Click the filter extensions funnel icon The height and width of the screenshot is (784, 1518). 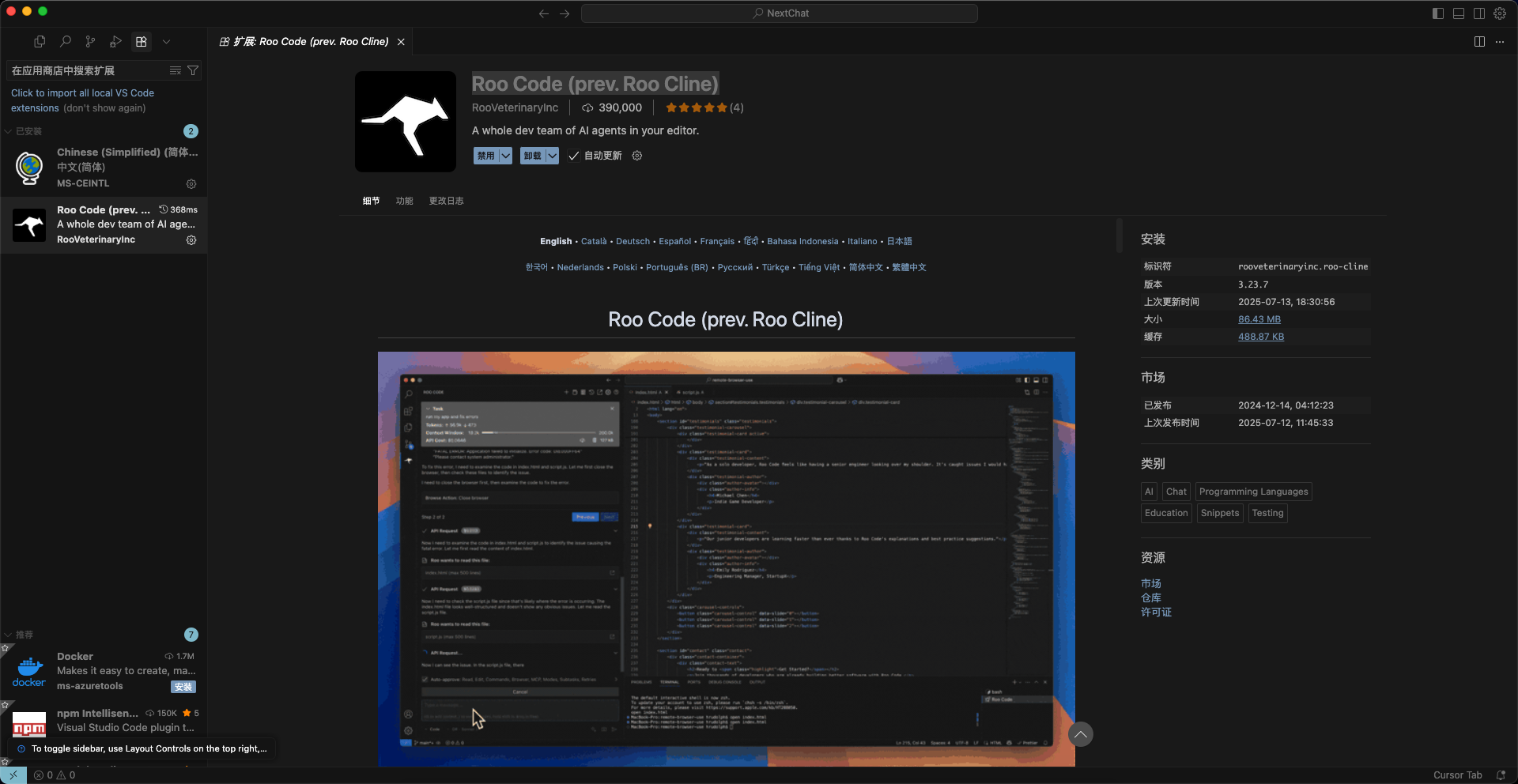point(192,71)
